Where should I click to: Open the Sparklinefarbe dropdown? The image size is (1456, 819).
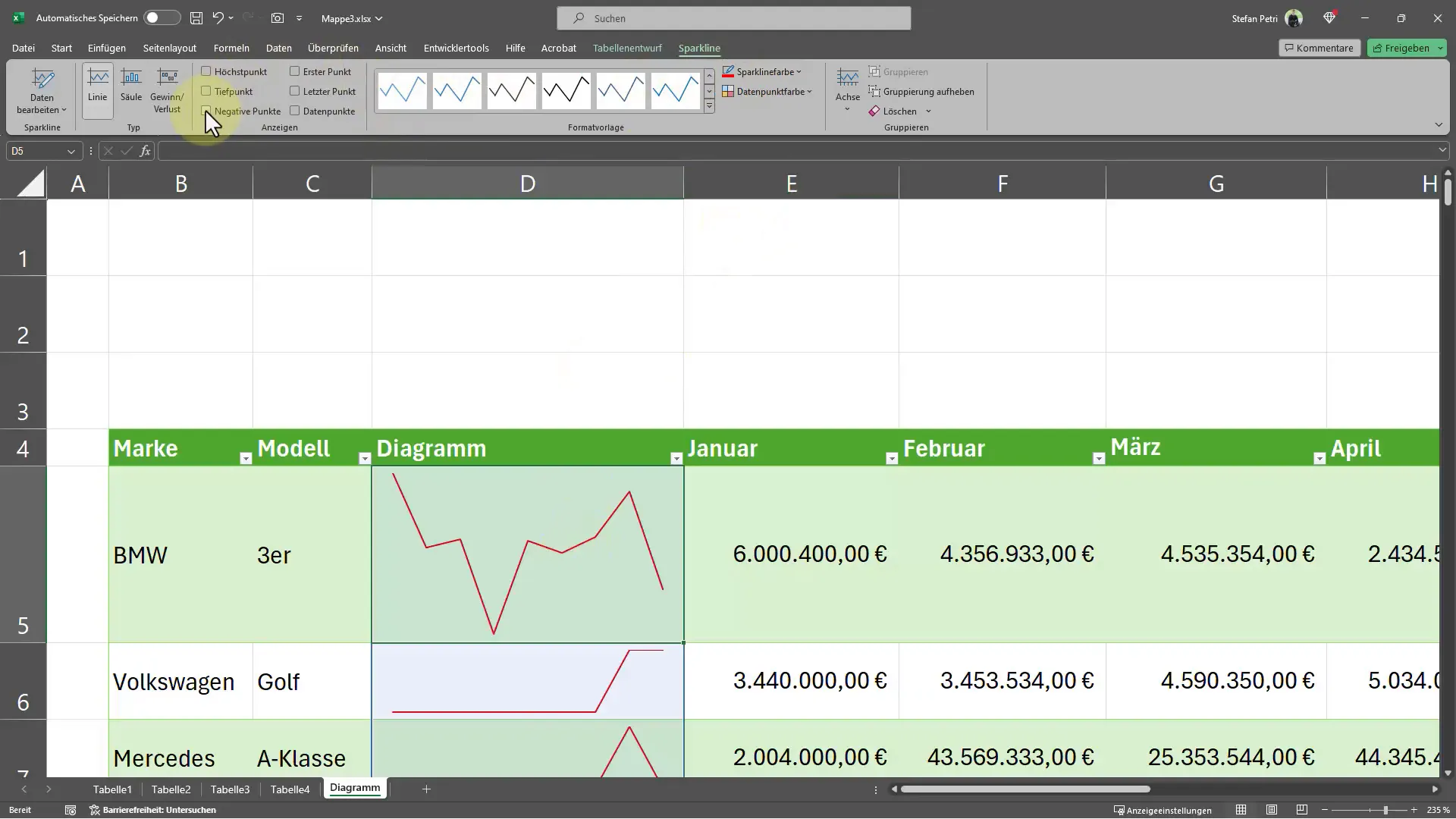point(762,71)
